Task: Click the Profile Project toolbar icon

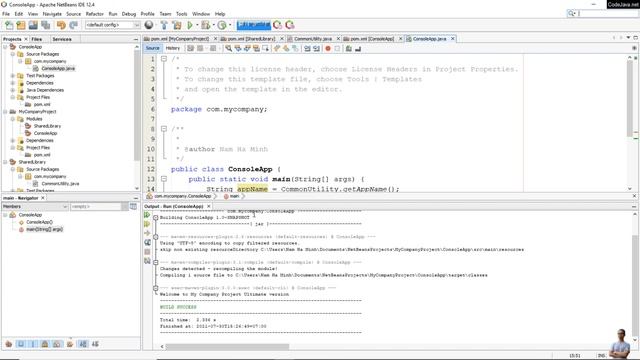Action: click(222, 25)
